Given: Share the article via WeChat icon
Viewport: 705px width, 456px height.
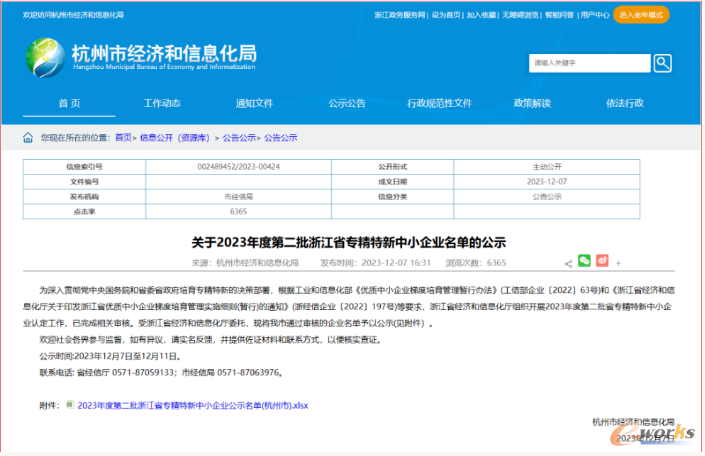Looking at the screenshot, I should point(585,262).
